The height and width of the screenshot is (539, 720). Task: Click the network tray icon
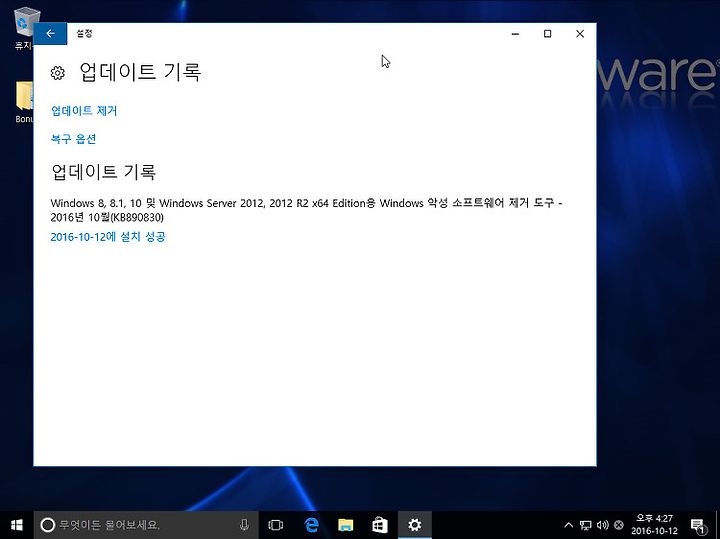pyautogui.click(x=585, y=525)
